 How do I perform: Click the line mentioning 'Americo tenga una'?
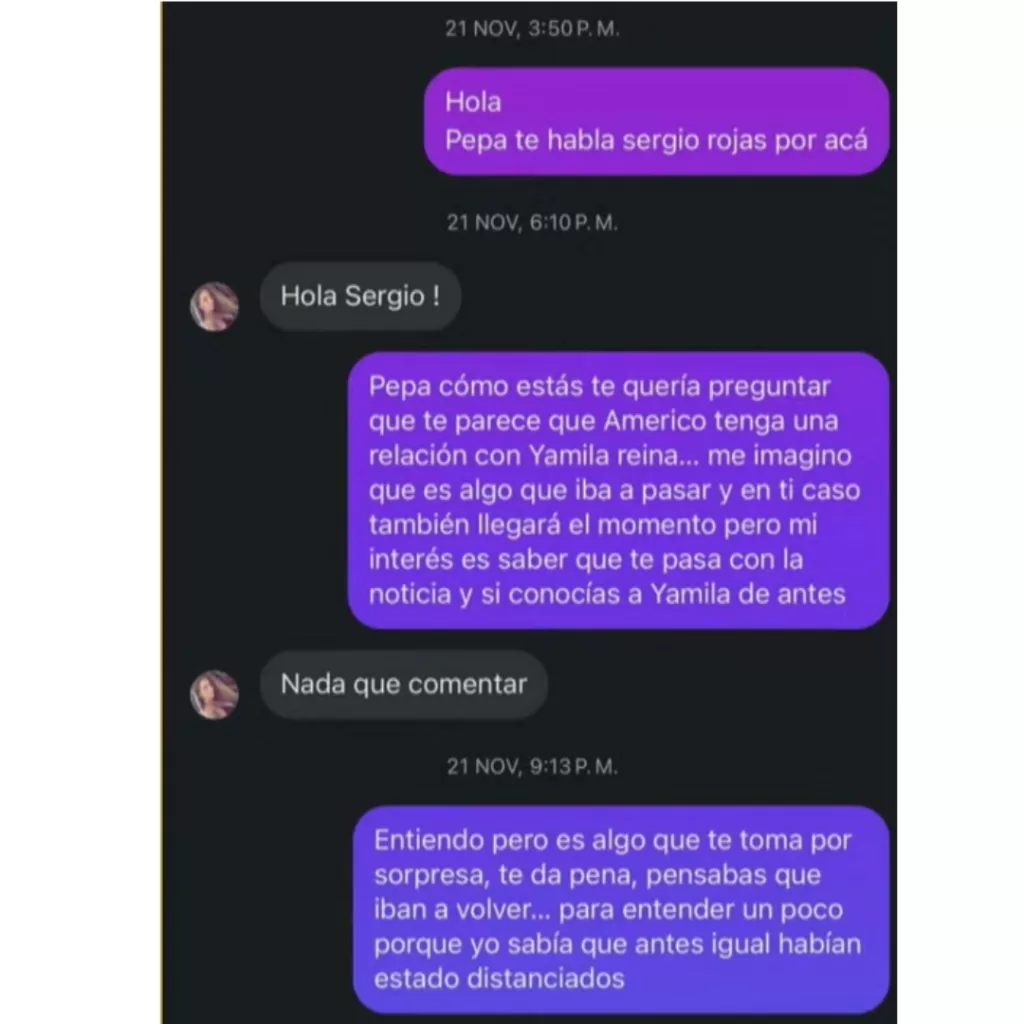603,421
